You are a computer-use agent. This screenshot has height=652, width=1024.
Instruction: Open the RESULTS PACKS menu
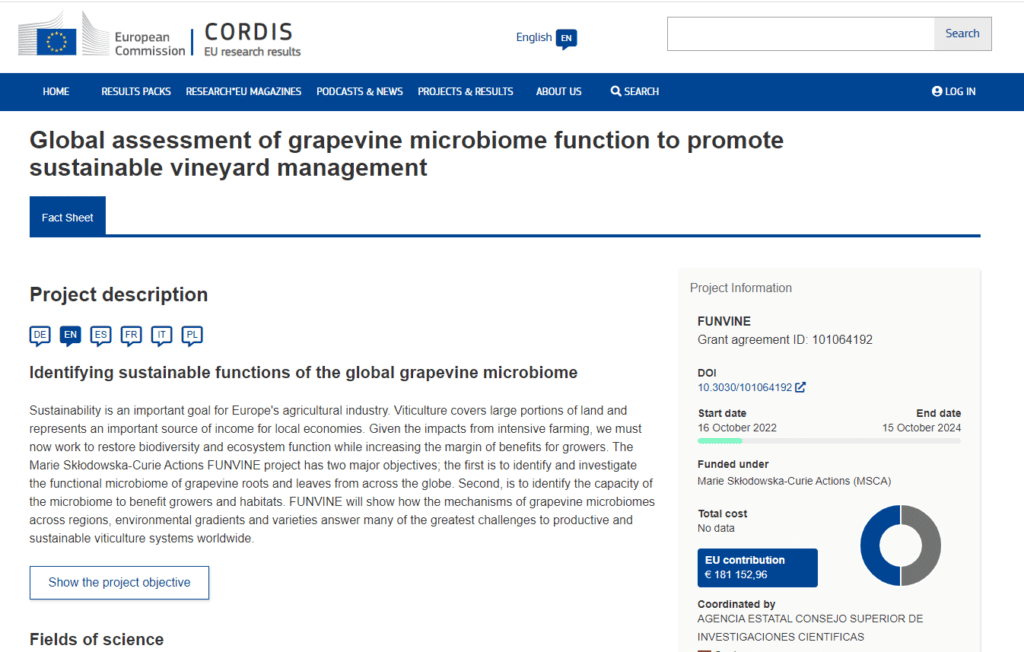(x=136, y=91)
